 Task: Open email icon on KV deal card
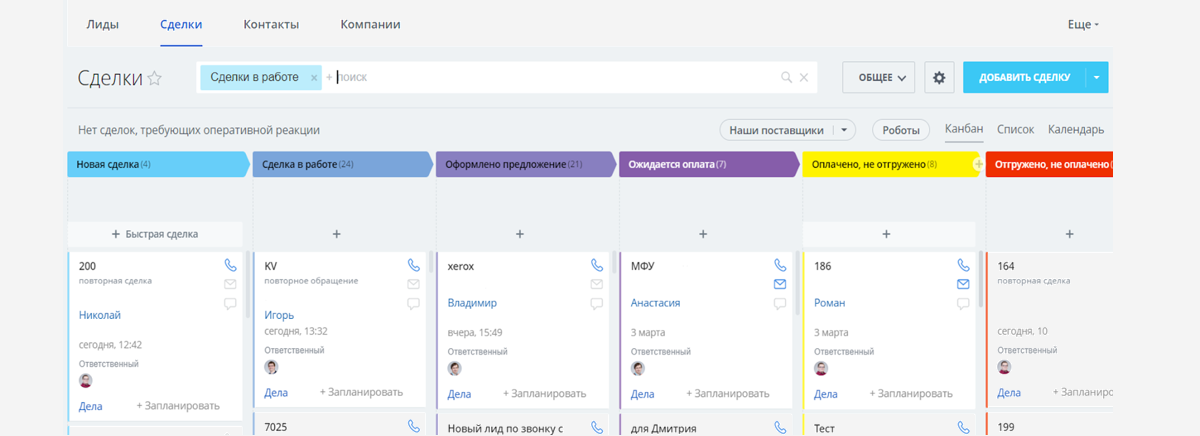click(x=414, y=284)
